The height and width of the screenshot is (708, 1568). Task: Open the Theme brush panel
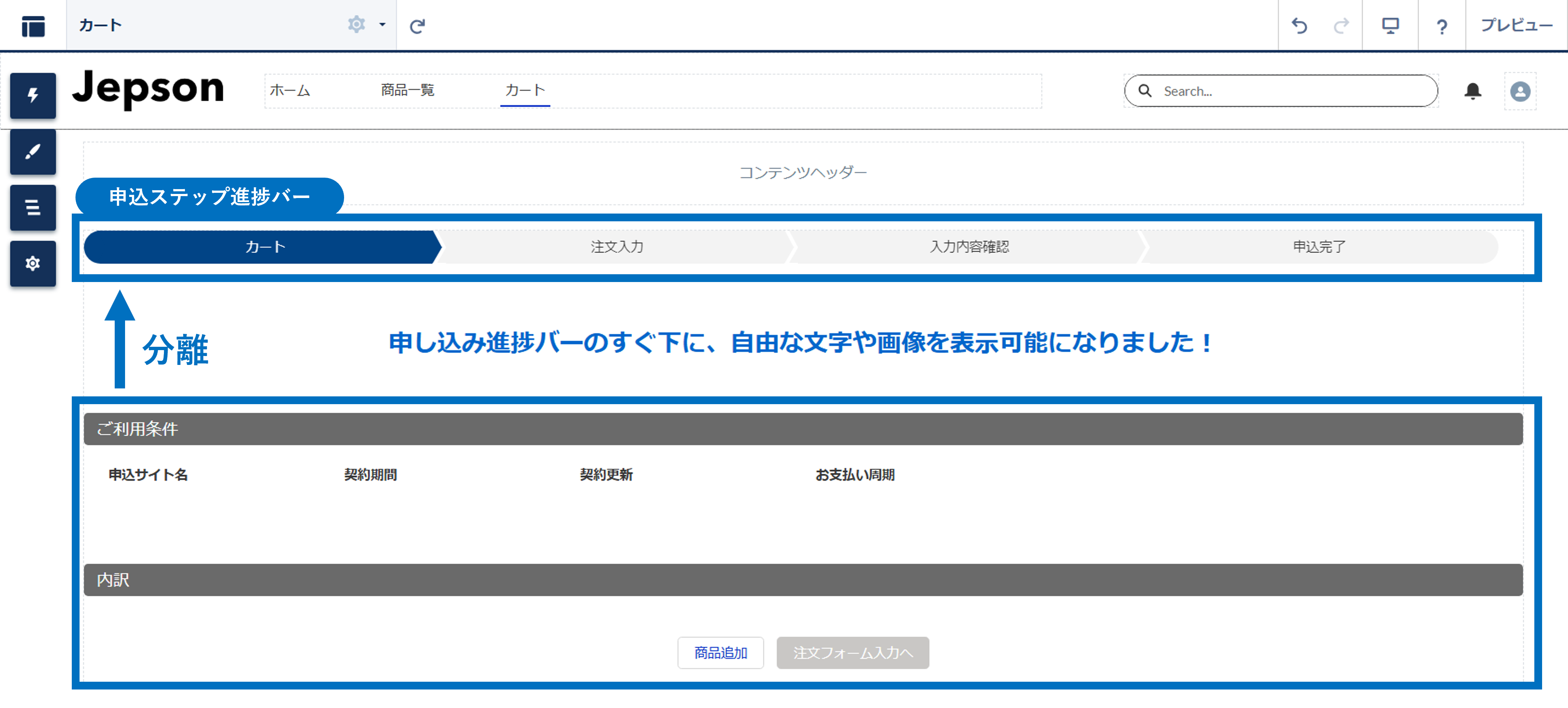(33, 152)
